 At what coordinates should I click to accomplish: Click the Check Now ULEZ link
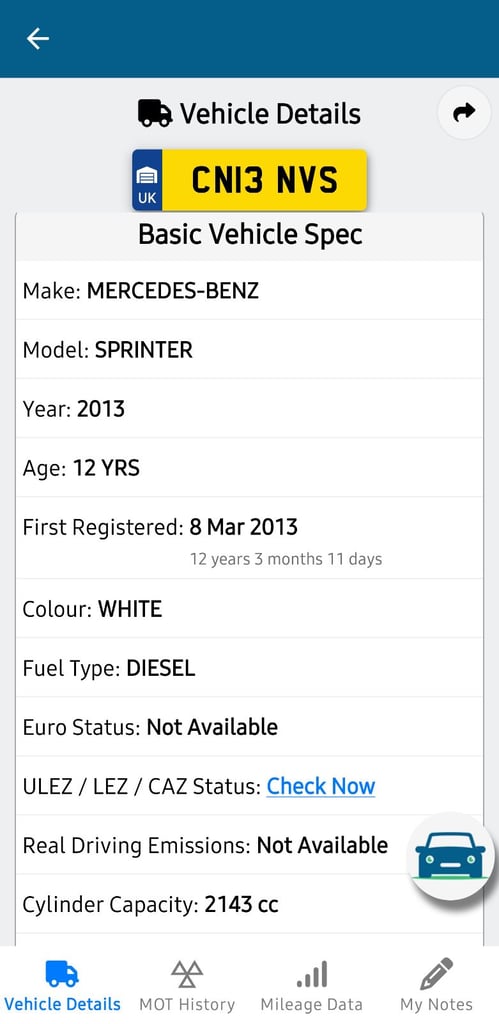[x=321, y=786]
